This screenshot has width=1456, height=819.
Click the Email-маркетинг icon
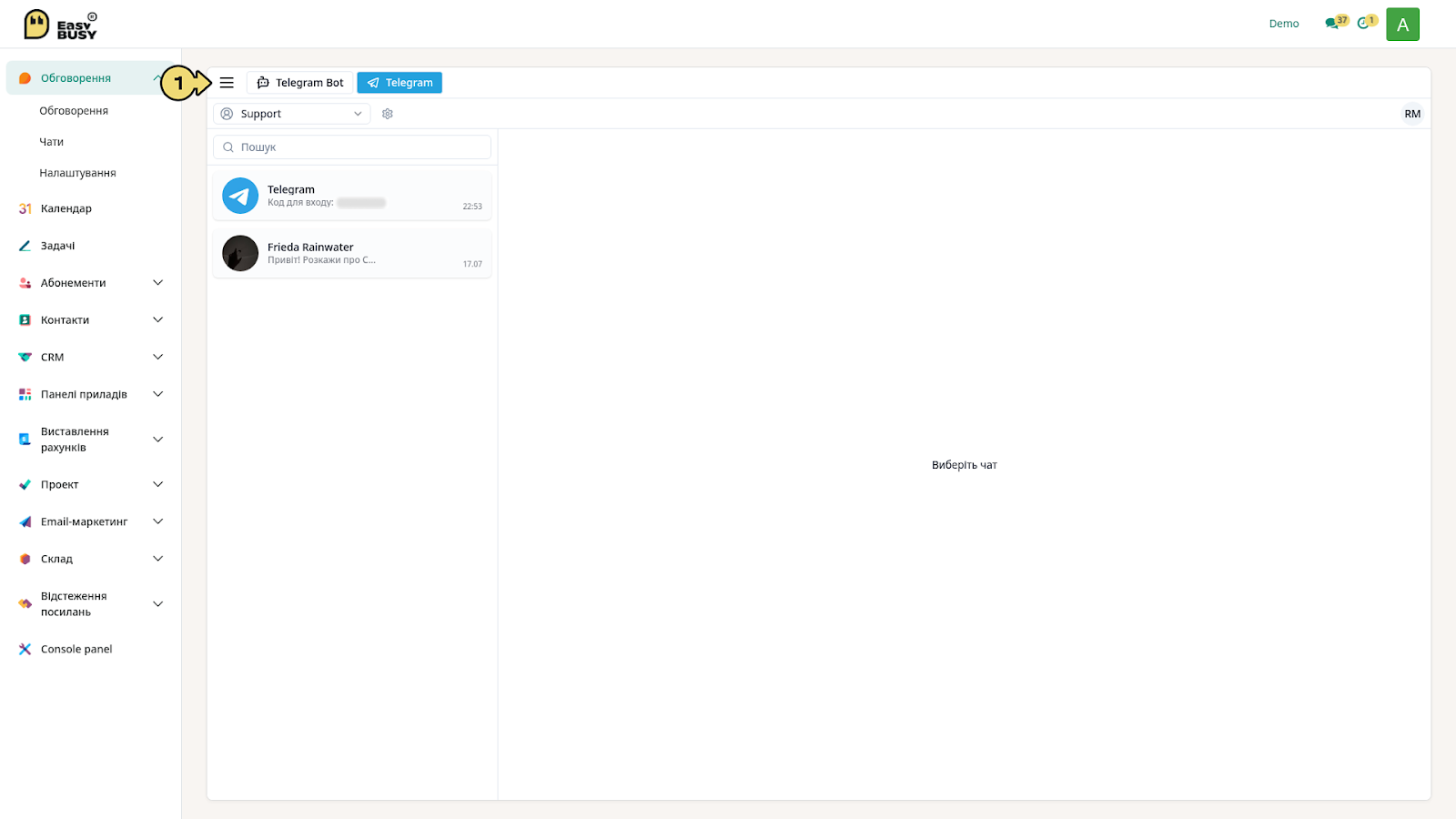tap(25, 522)
